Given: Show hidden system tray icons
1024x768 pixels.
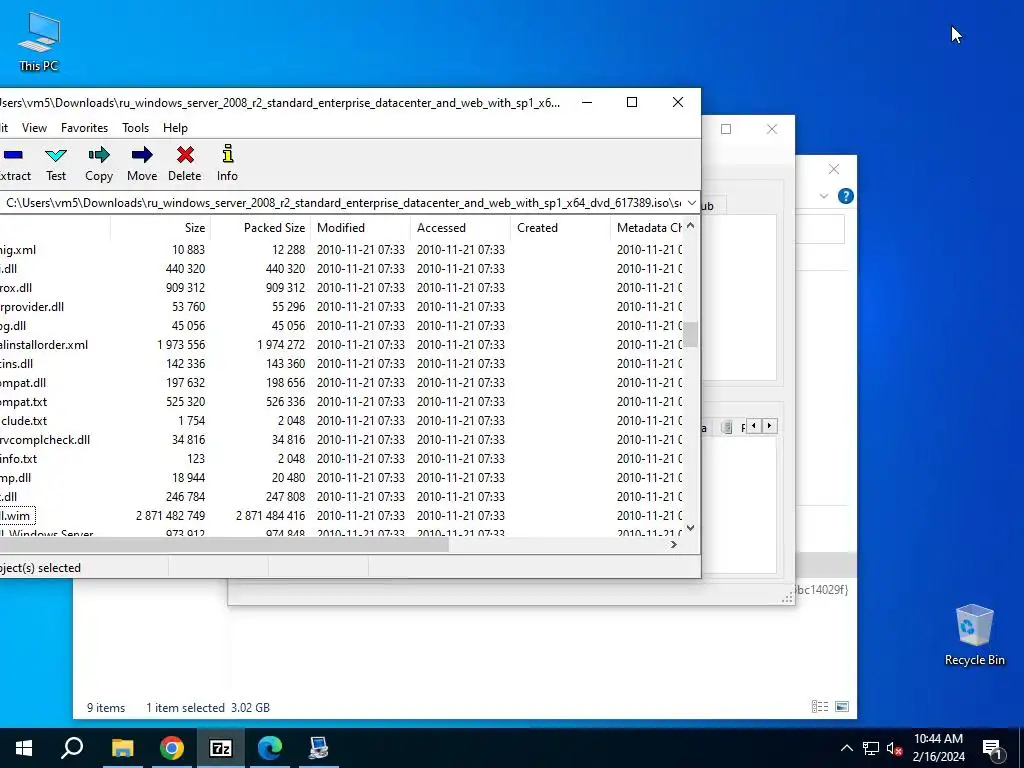Looking at the screenshot, I should tap(846, 748).
